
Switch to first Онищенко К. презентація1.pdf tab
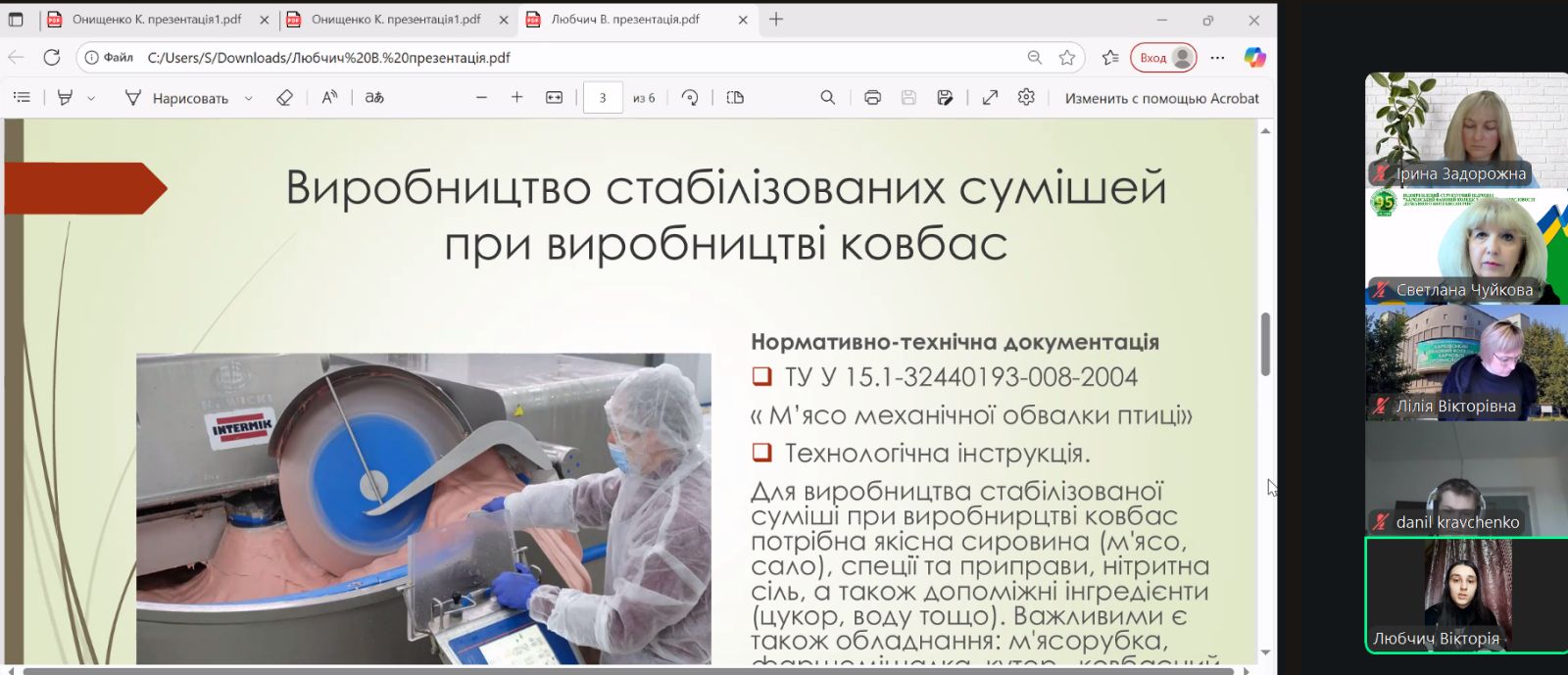(x=156, y=20)
